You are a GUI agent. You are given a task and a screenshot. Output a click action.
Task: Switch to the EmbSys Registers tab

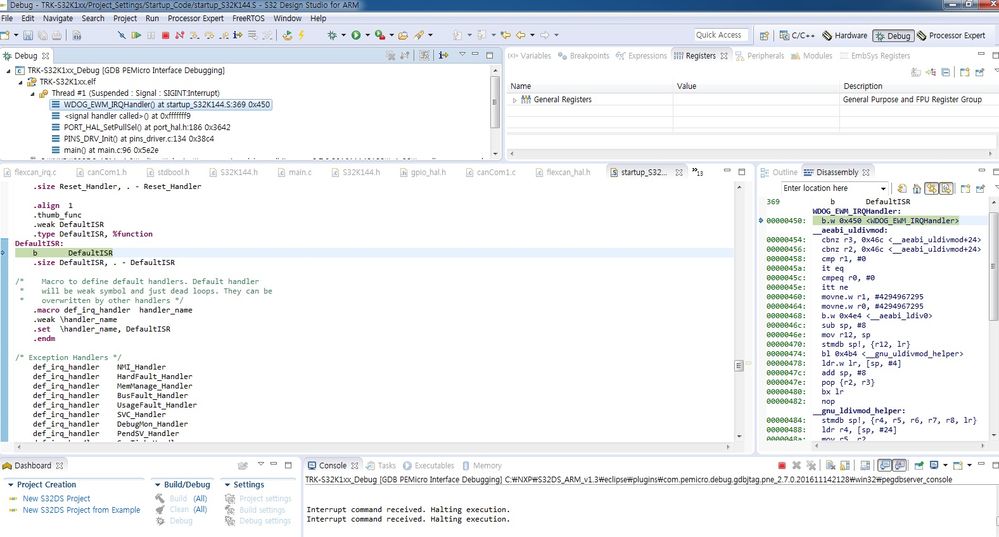point(874,56)
